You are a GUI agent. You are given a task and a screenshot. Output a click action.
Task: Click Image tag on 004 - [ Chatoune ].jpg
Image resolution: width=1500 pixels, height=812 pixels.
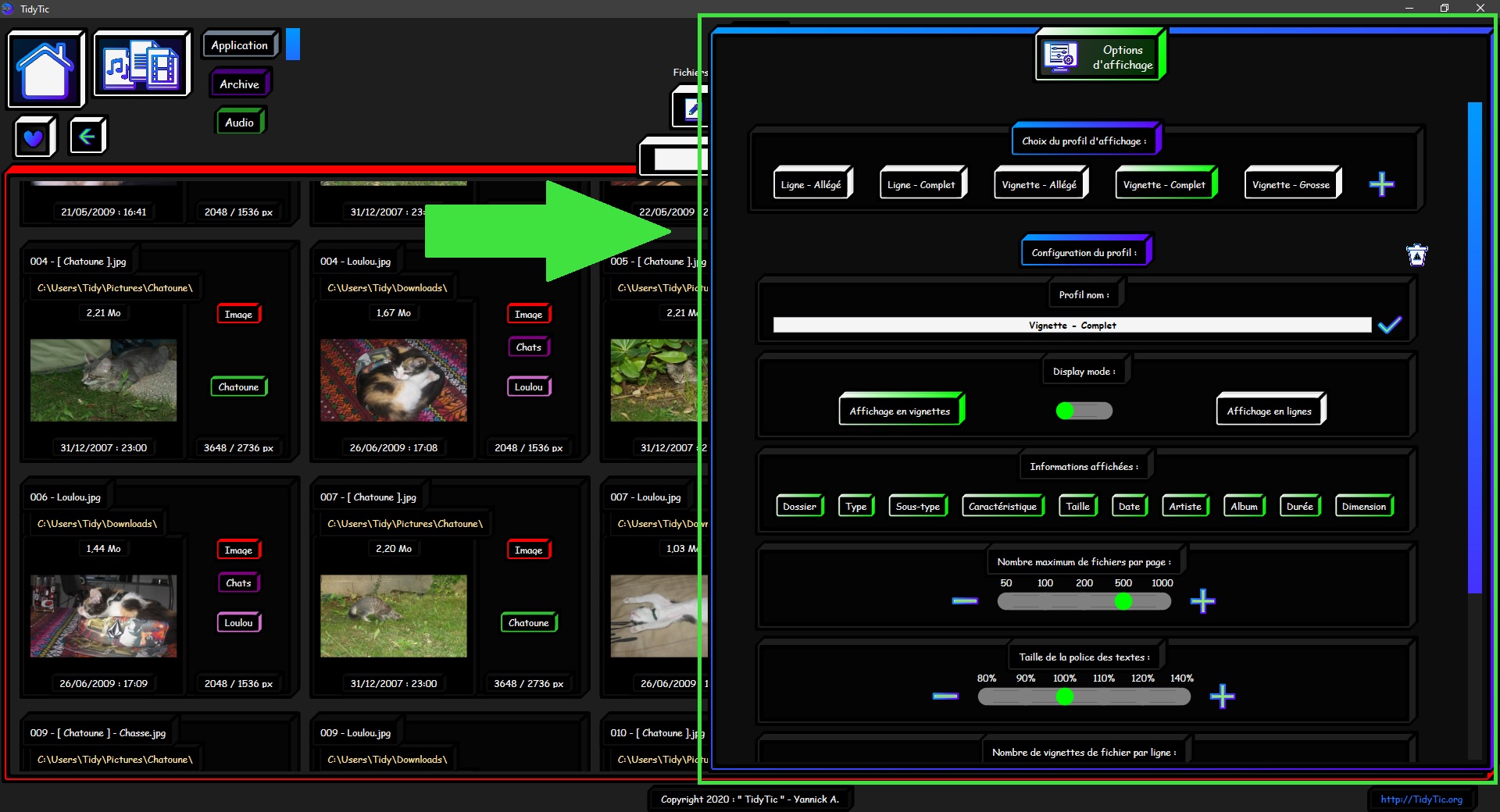(x=238, y=314)
